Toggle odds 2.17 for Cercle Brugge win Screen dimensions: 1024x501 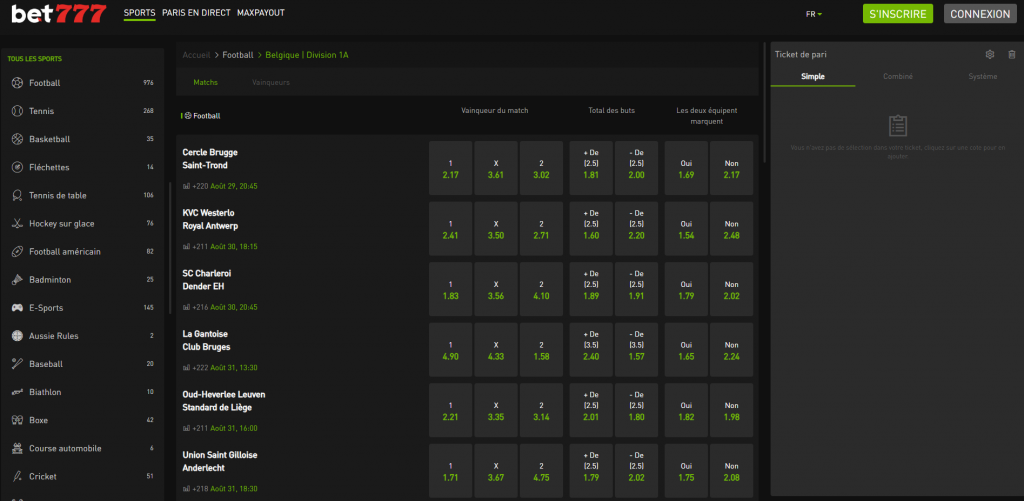[450, 168]
